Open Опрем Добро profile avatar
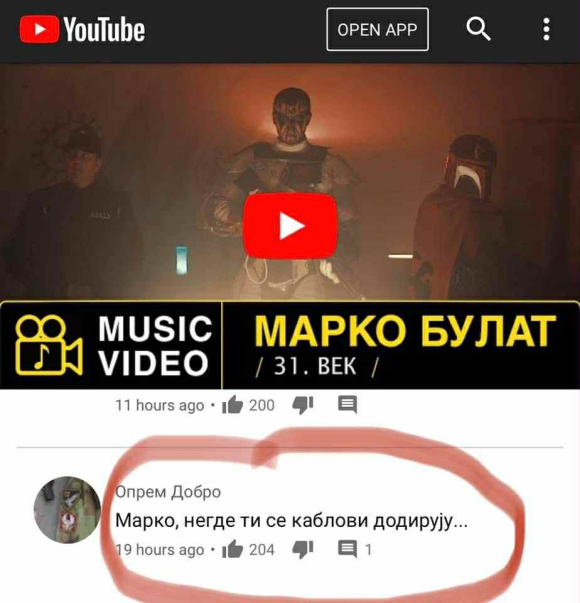The height and width of the screenshot is (603, 580). [67, 510]
